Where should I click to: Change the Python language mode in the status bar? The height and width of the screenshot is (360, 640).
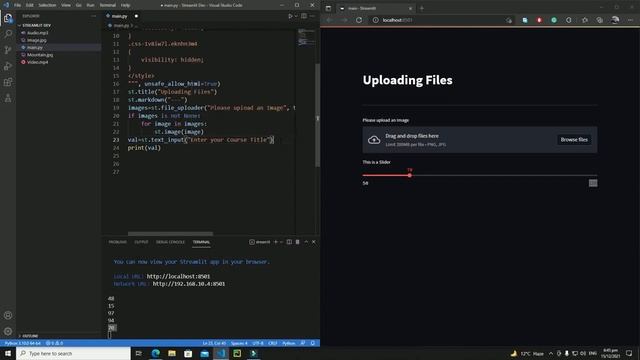(x=289, y=343)
